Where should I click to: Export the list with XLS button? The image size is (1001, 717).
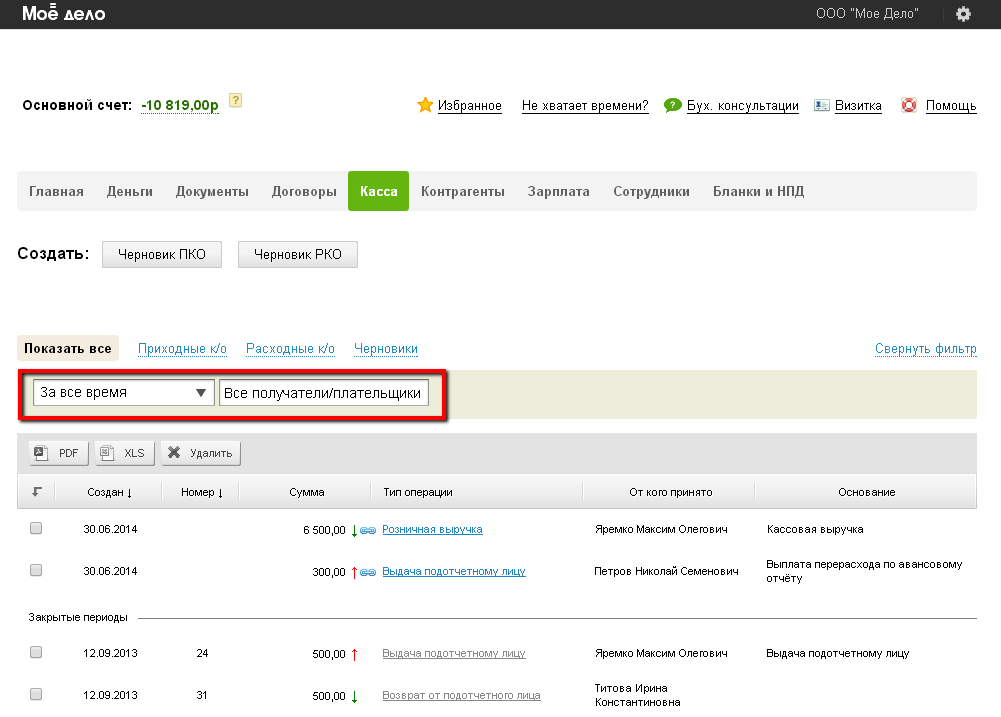coord(123,453)
